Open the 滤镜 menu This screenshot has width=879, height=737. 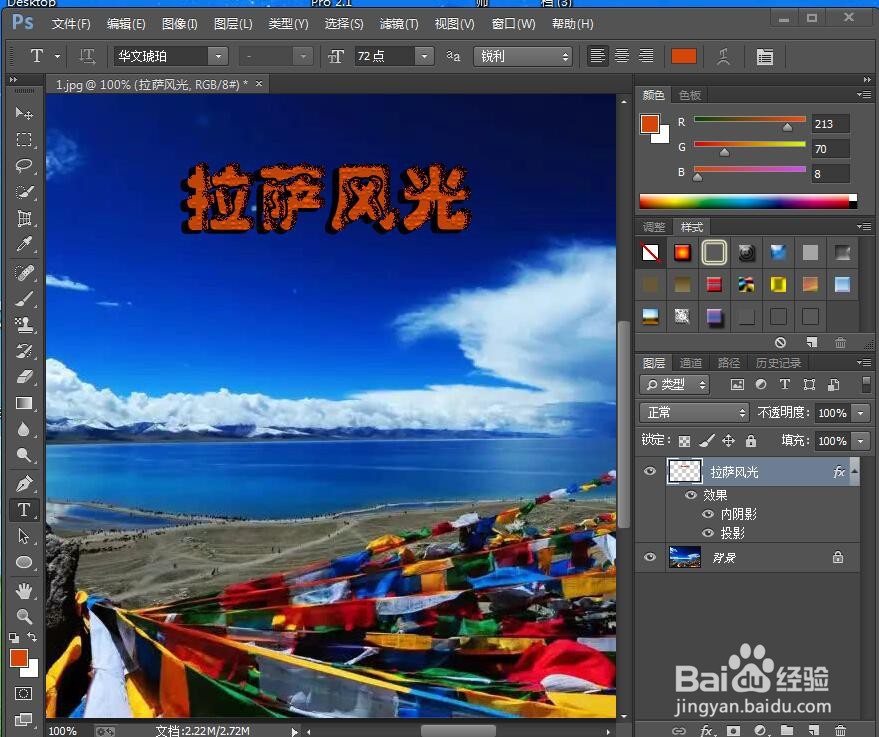point(398,23)
